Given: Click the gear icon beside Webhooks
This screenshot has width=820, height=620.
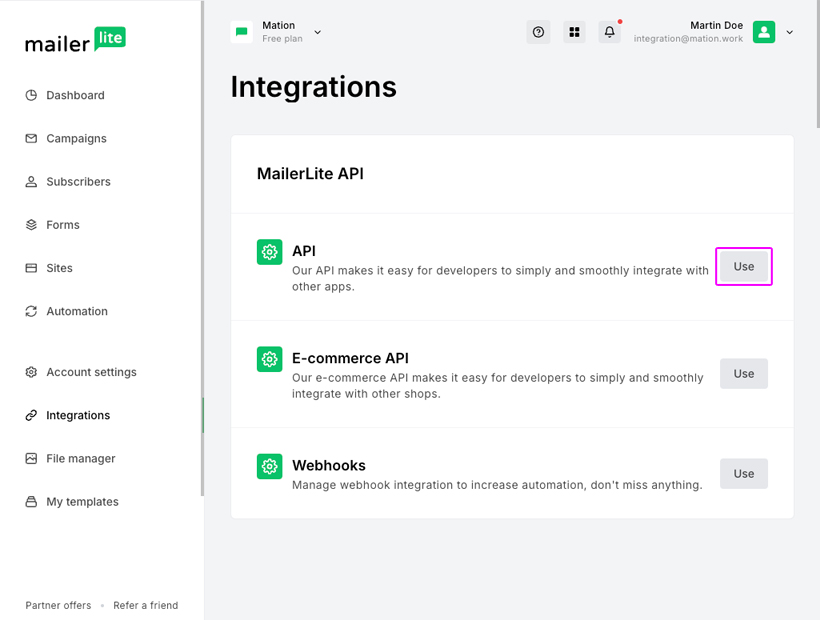Looking at the screenshot, I should click(269, 466).
